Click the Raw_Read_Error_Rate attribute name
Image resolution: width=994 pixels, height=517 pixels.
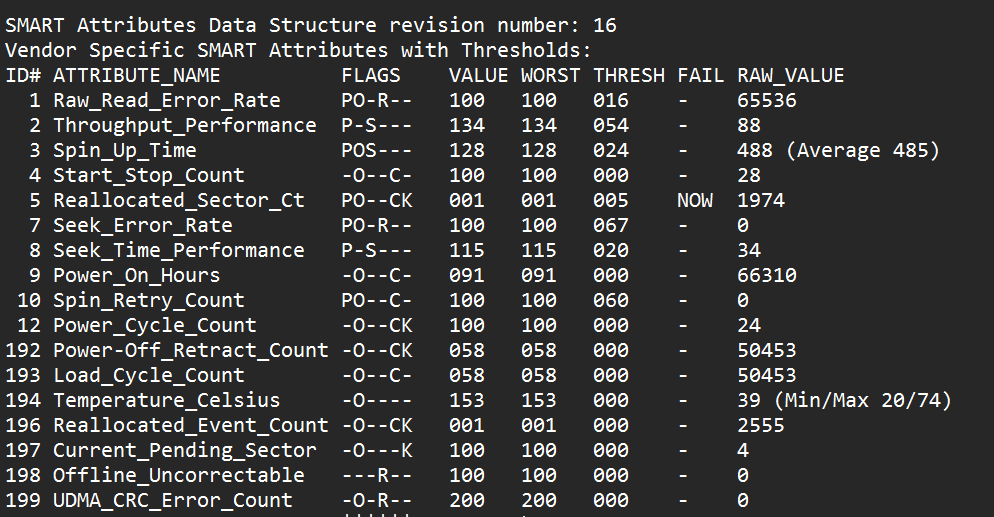(167, 101)
